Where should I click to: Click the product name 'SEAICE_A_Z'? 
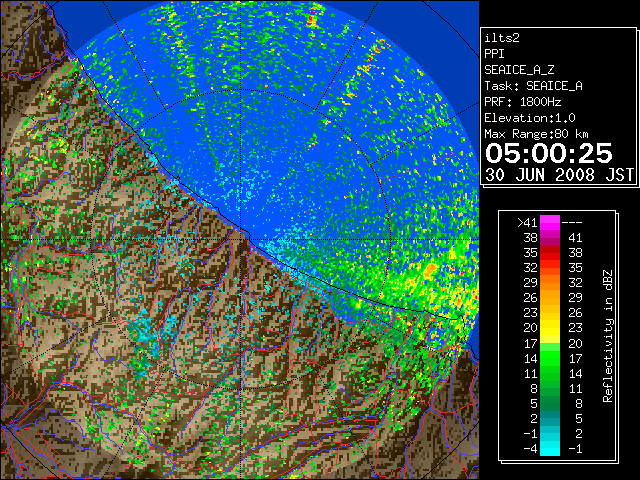[x=519, y=70]
